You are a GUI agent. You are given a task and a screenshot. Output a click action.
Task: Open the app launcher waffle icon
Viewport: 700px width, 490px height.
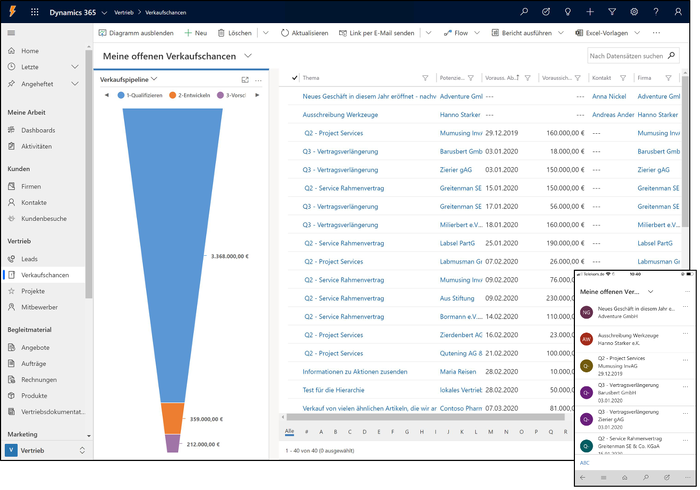pos(34,12)
